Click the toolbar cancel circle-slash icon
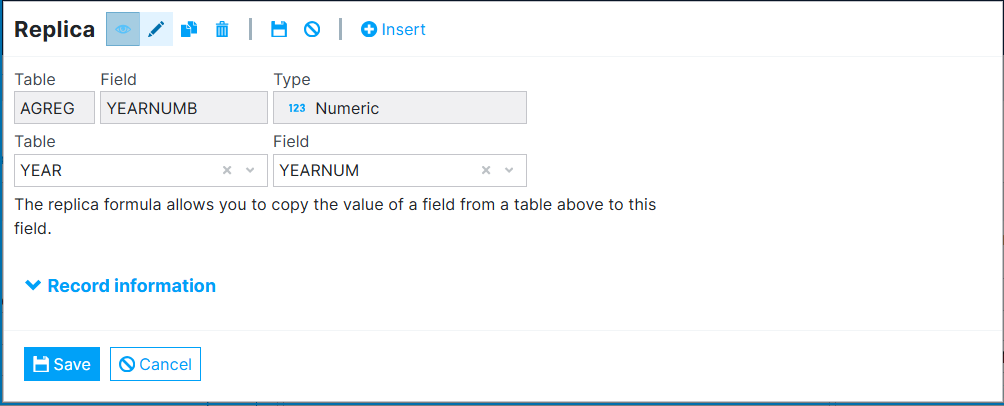1004x406 pixels. (x=312, y=29)
